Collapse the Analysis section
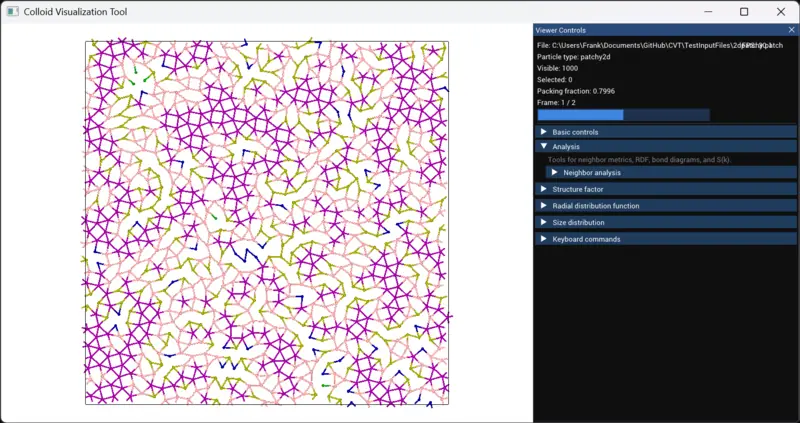 (x=566, y=146)
